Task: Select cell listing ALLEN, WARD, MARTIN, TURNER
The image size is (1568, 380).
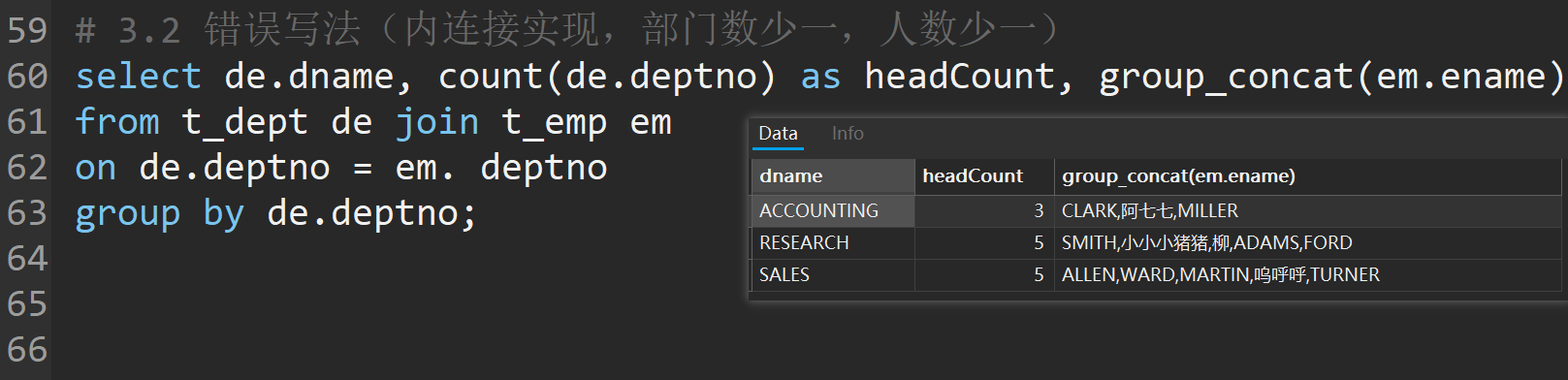Action: pyautogui.click(x=1309, y=274)
